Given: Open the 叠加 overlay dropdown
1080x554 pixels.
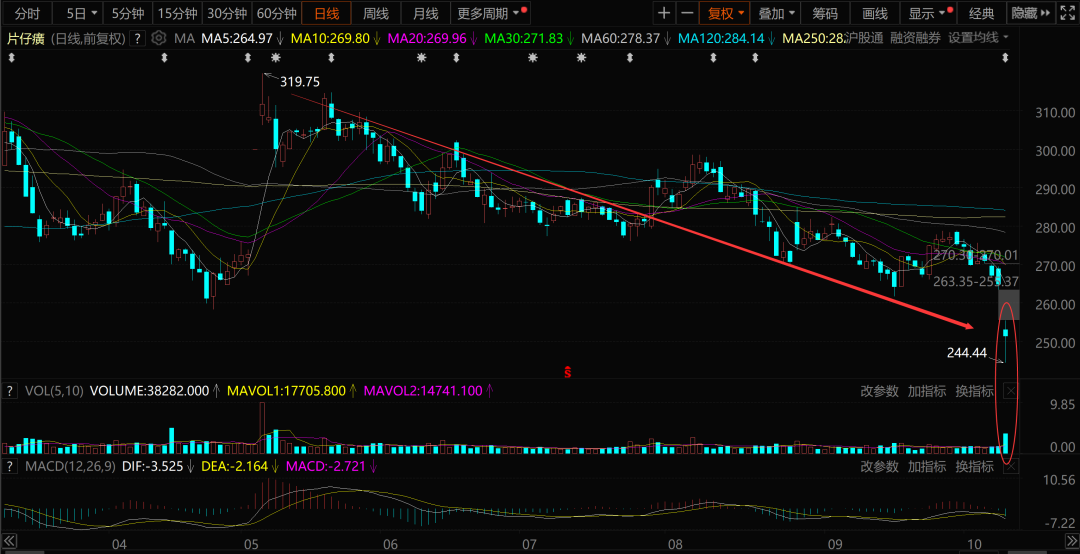Looking at the screenshot, I should [x=776, y=13].
